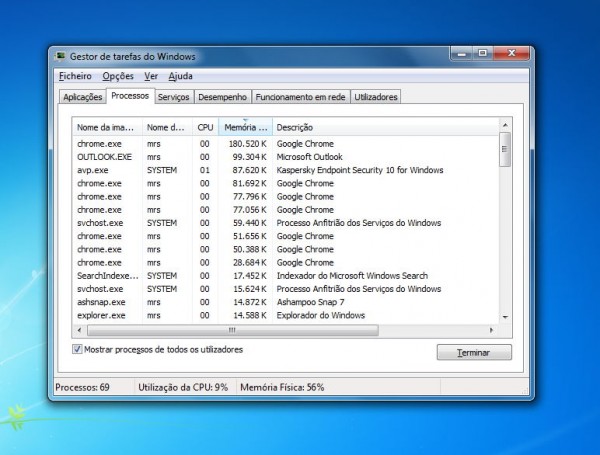Click the vertical scrollbar down arrow
Screen dimensions: 600x455
505,317
